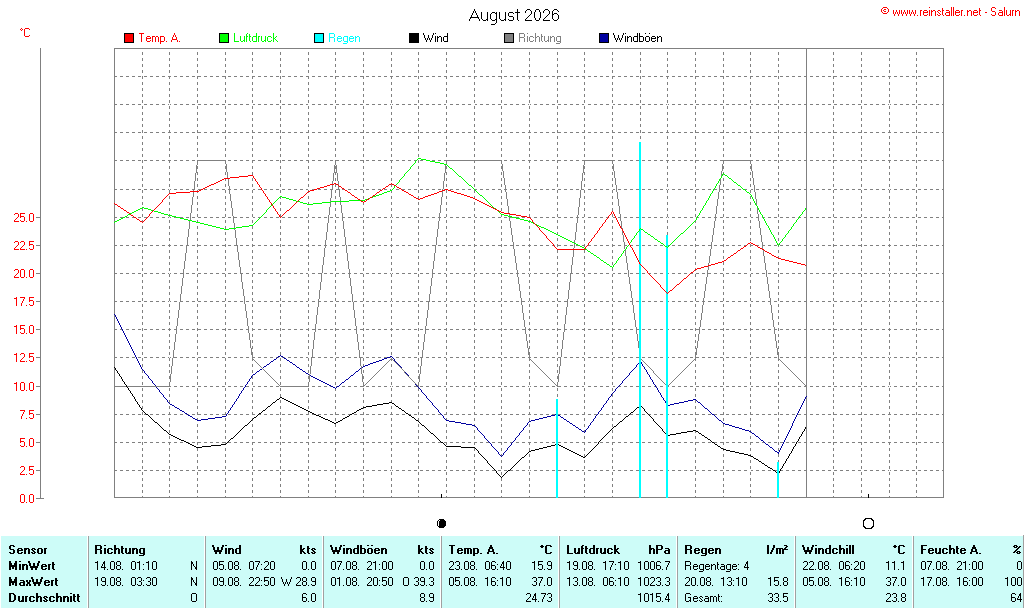Click the 22.5 y-axis tick label

[24, 246]
